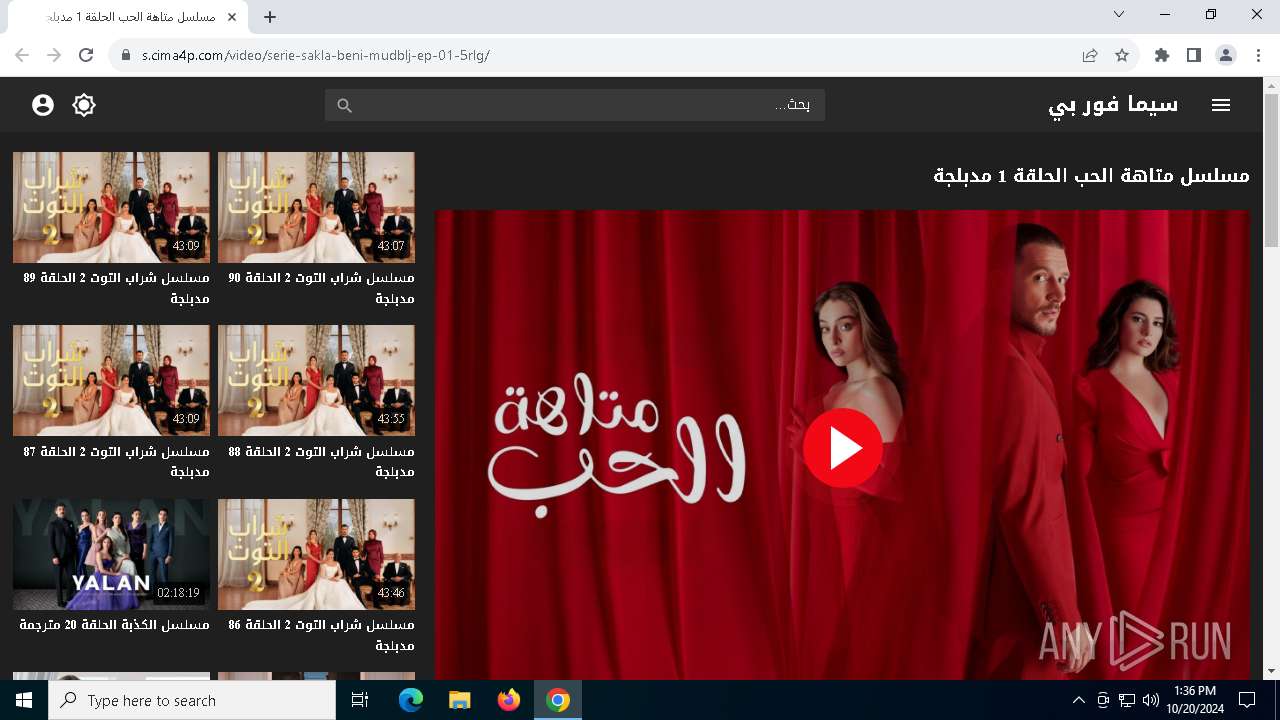The width and height of the screenshot is (1280, 720).
Task: Open a new tab with the plus button
Action: pos(270,17)
